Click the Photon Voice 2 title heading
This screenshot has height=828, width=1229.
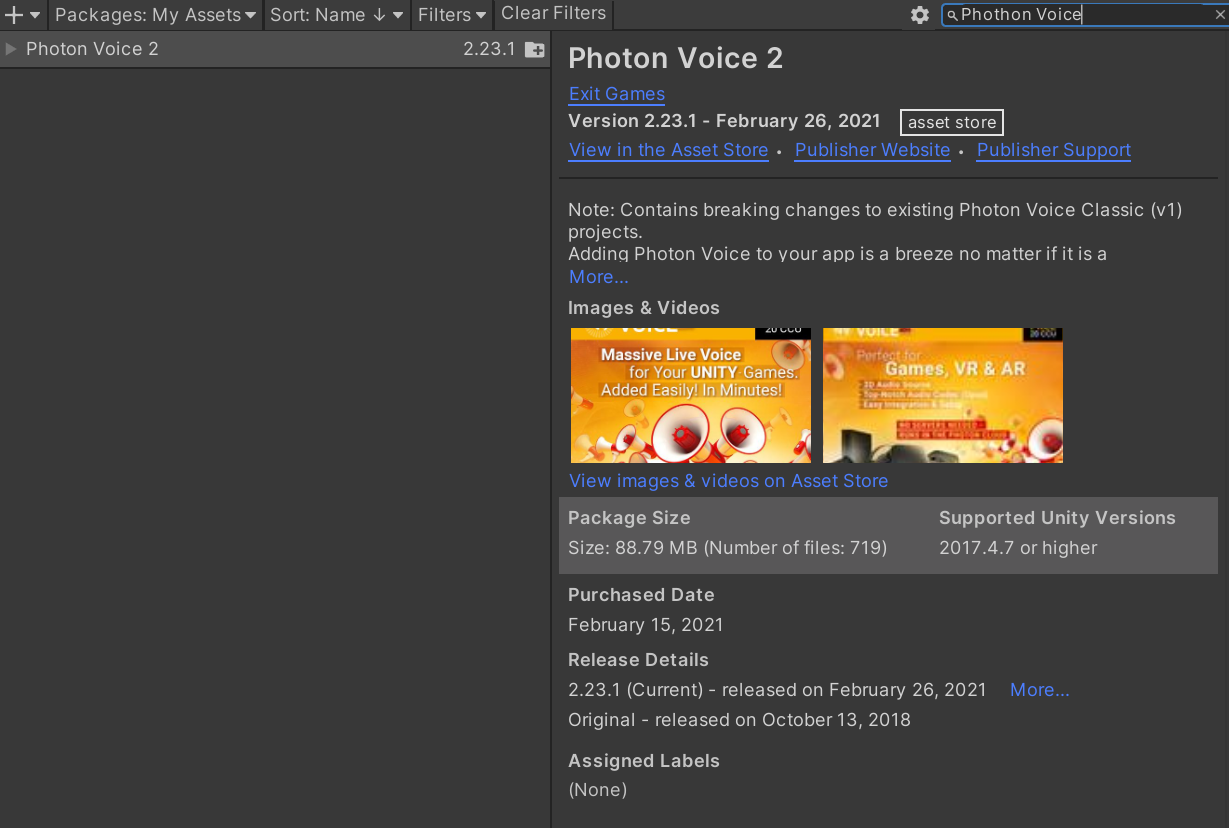[676, 58]
